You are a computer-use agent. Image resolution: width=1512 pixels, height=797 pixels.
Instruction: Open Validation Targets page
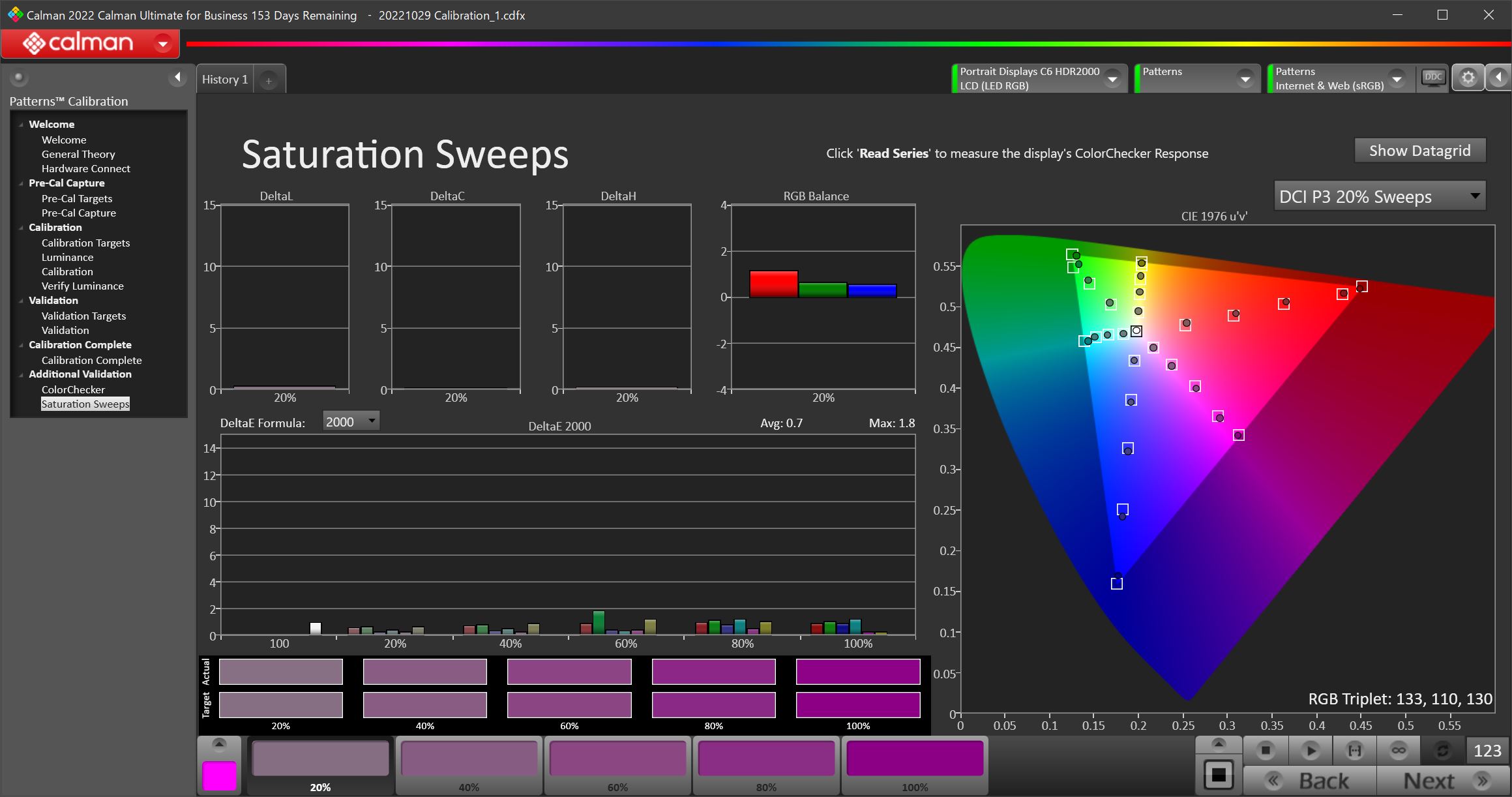83,316
